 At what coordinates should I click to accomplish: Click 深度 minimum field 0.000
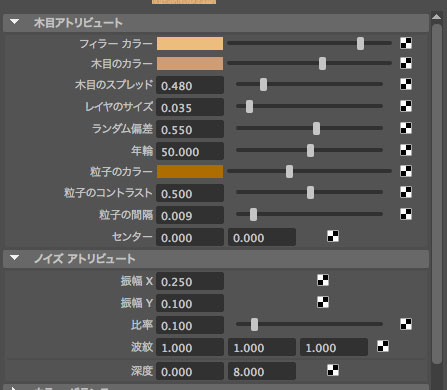190,371
